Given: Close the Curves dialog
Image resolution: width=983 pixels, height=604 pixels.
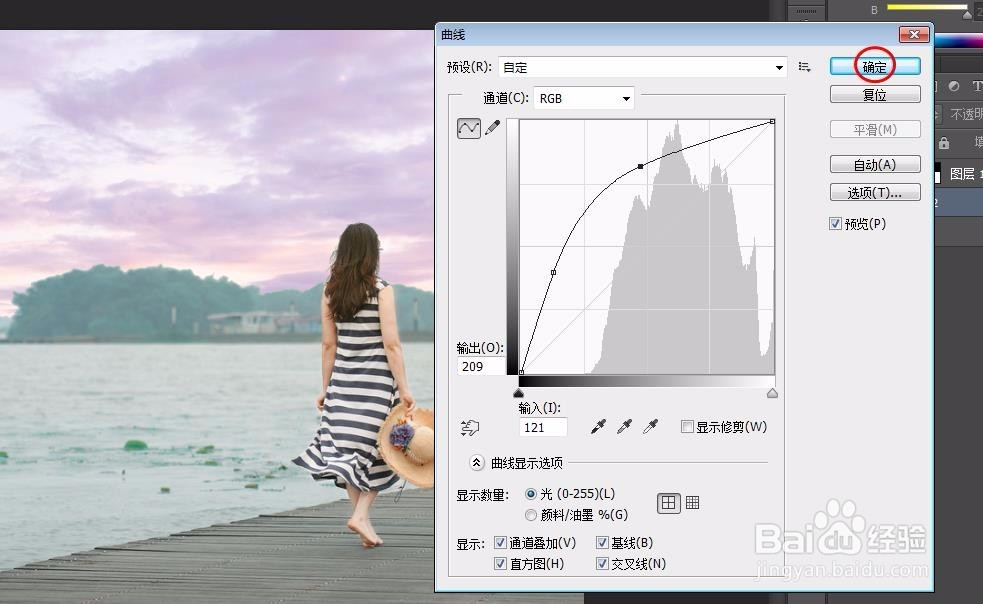Looking at the screenshot, I should pos(914,34).
